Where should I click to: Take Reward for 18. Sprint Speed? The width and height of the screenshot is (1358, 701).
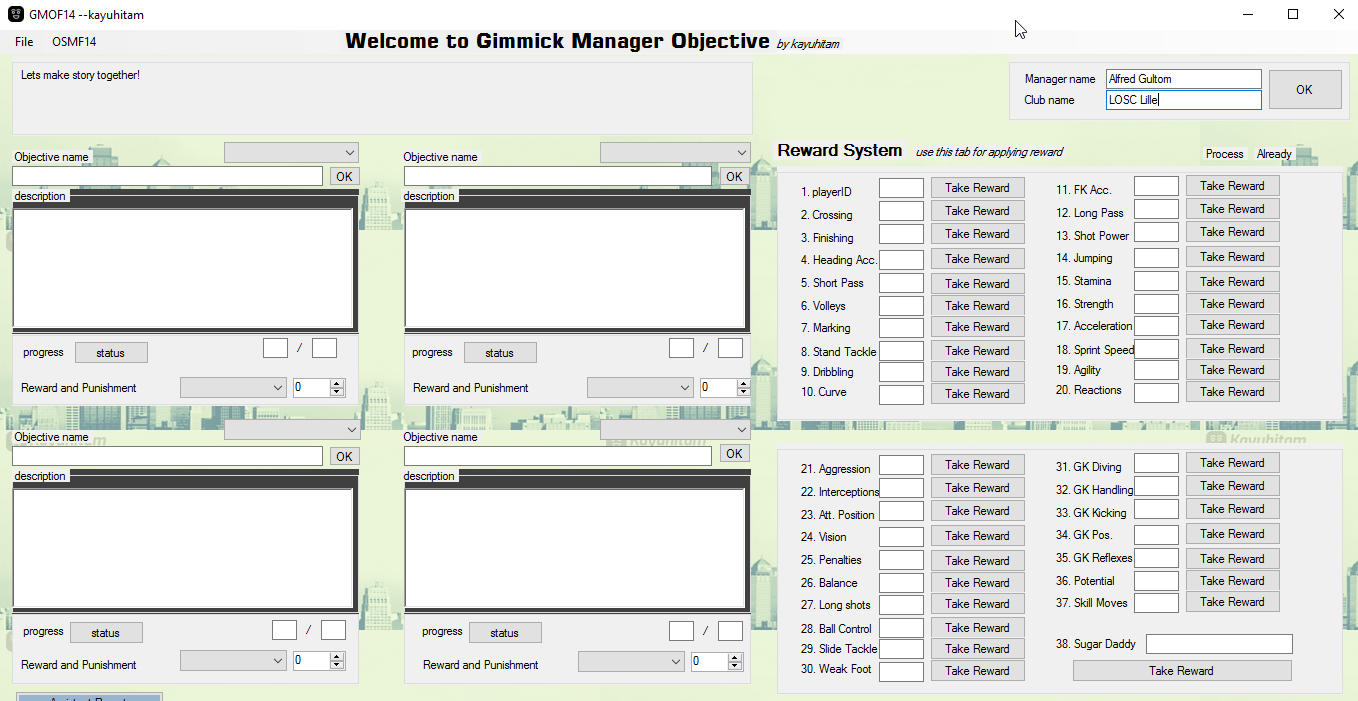1232,349
